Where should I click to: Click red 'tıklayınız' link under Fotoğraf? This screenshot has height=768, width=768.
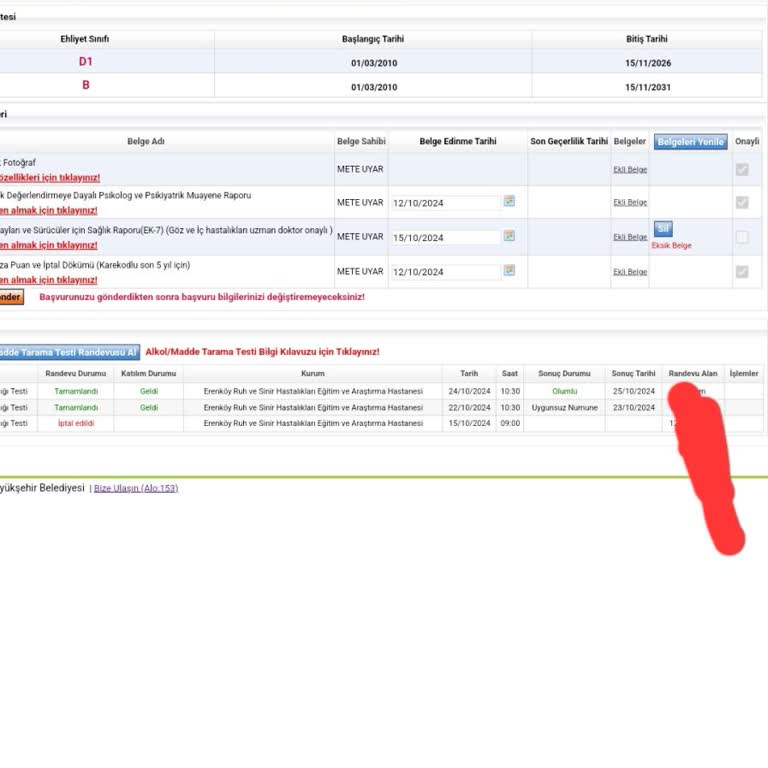(x=50, y=177)
